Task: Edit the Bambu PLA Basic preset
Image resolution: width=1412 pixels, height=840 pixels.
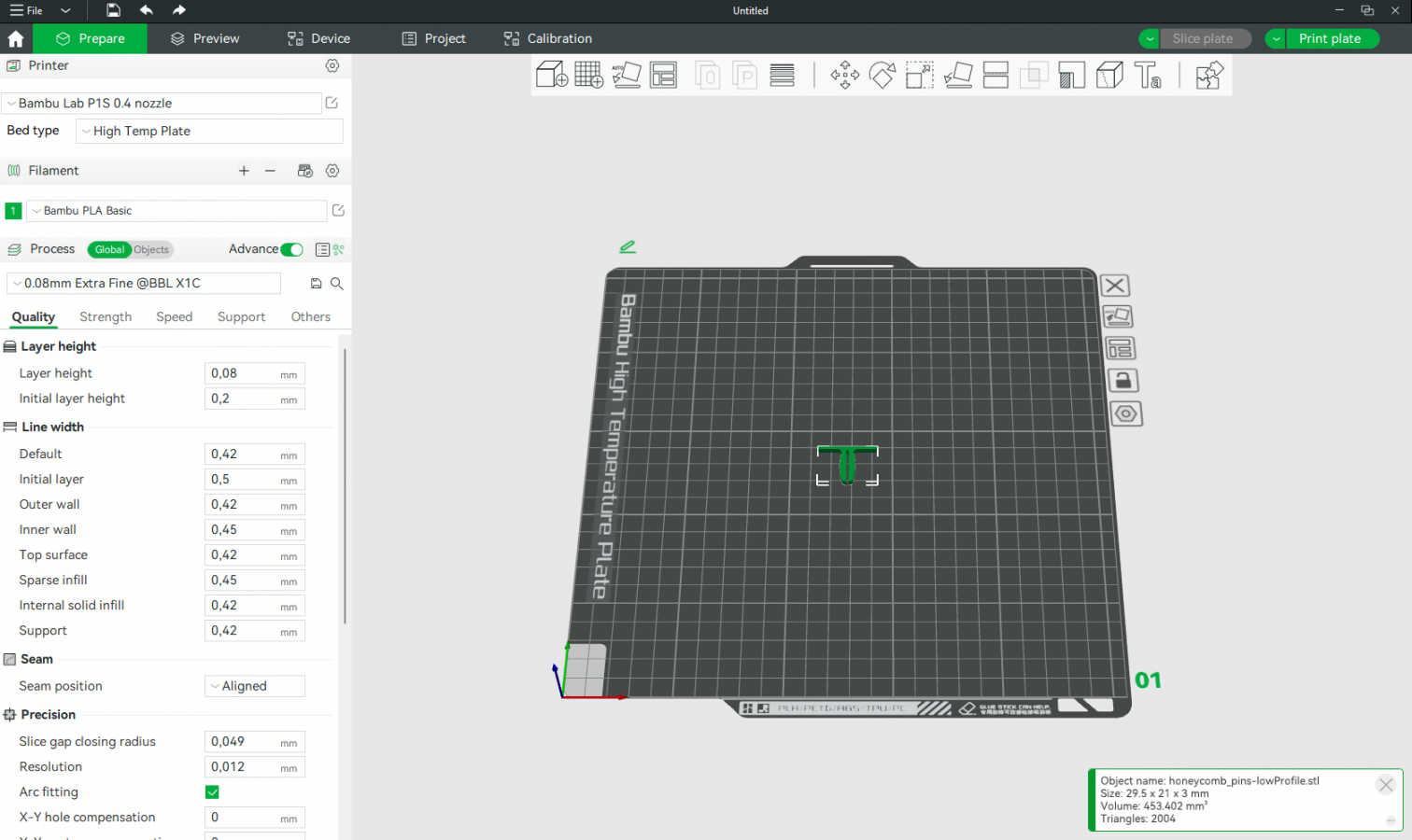Action: pos(338,210)
